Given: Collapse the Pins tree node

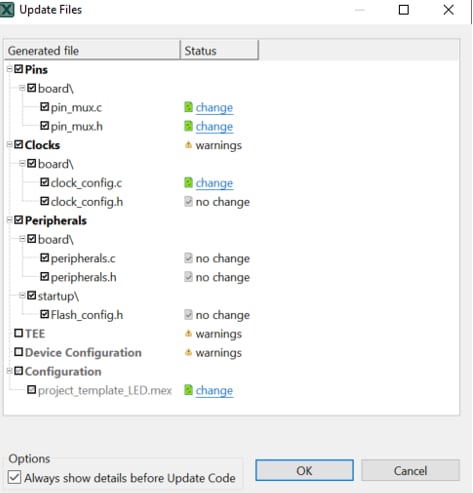Looking at the screenshot, I should (x=9, y=69).
